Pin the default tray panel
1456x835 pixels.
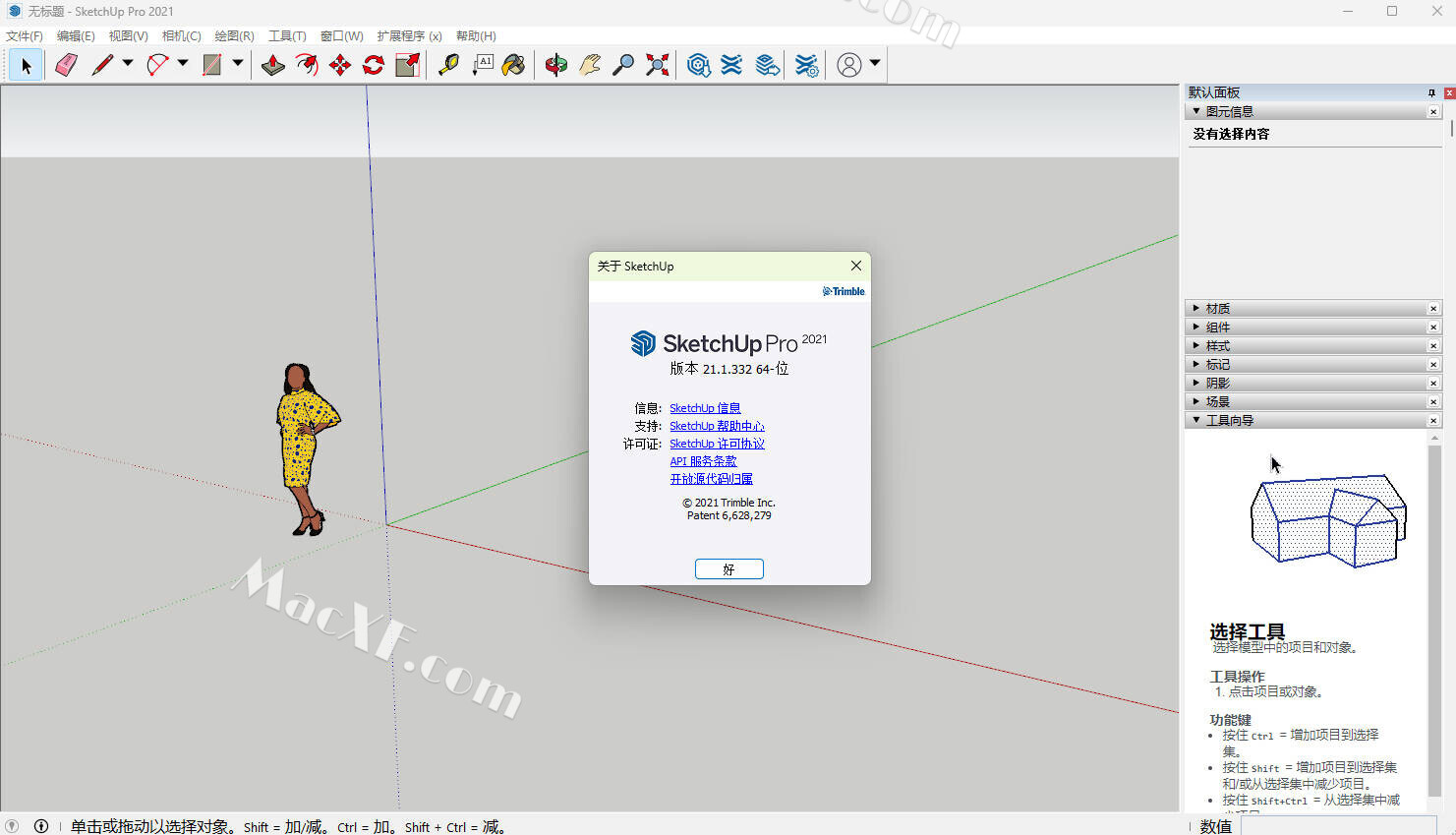(1431, 92)
